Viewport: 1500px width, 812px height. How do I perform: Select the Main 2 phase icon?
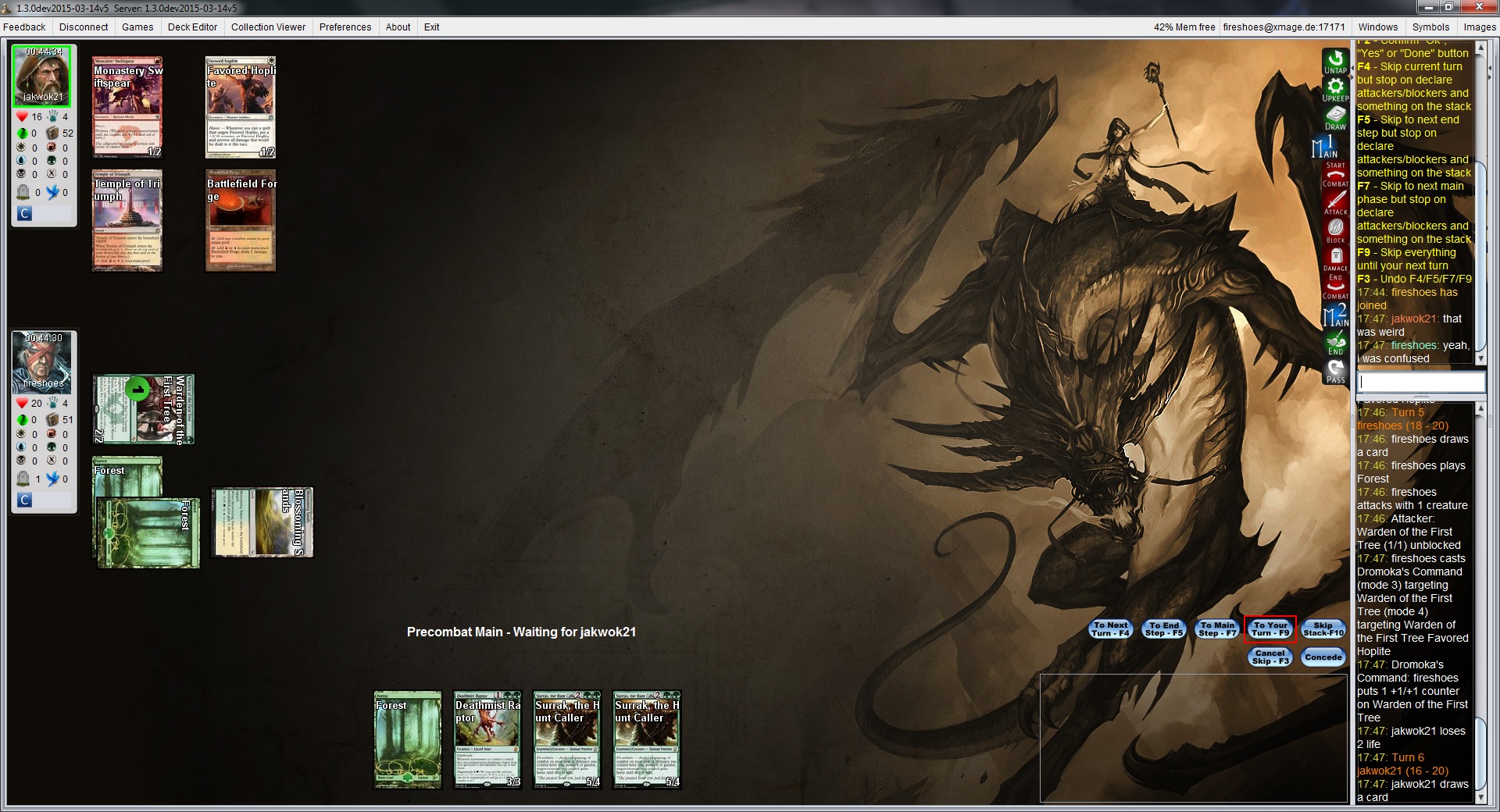pyautogui.click(x=1335, y=315)
